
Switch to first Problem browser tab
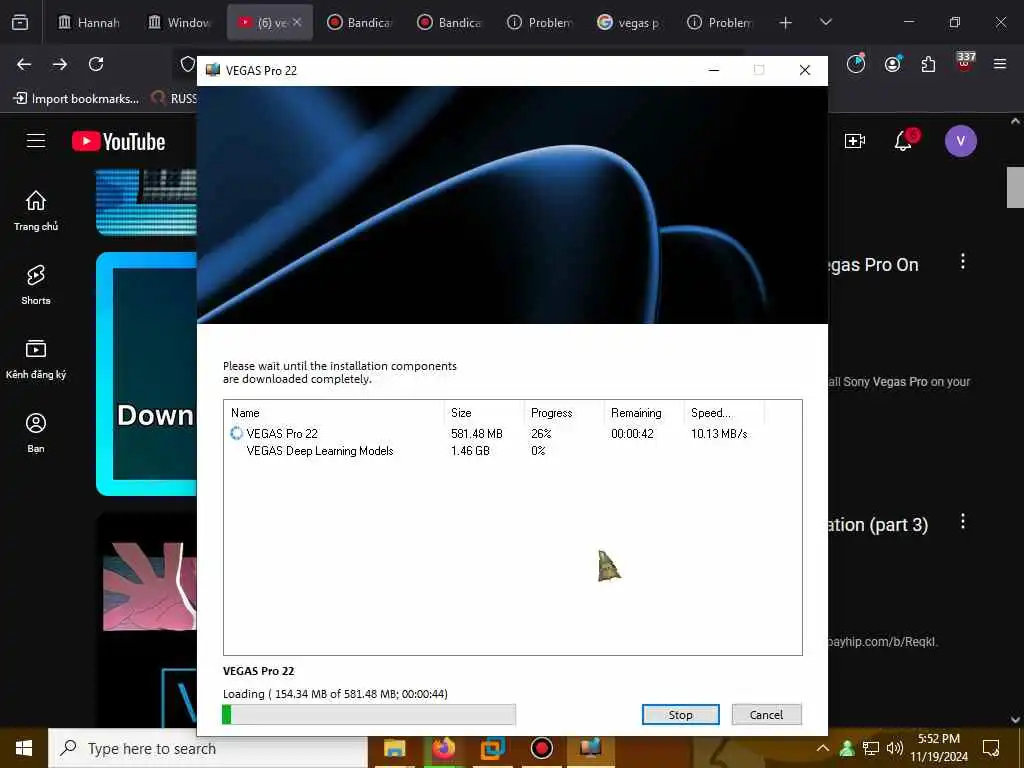539,23
